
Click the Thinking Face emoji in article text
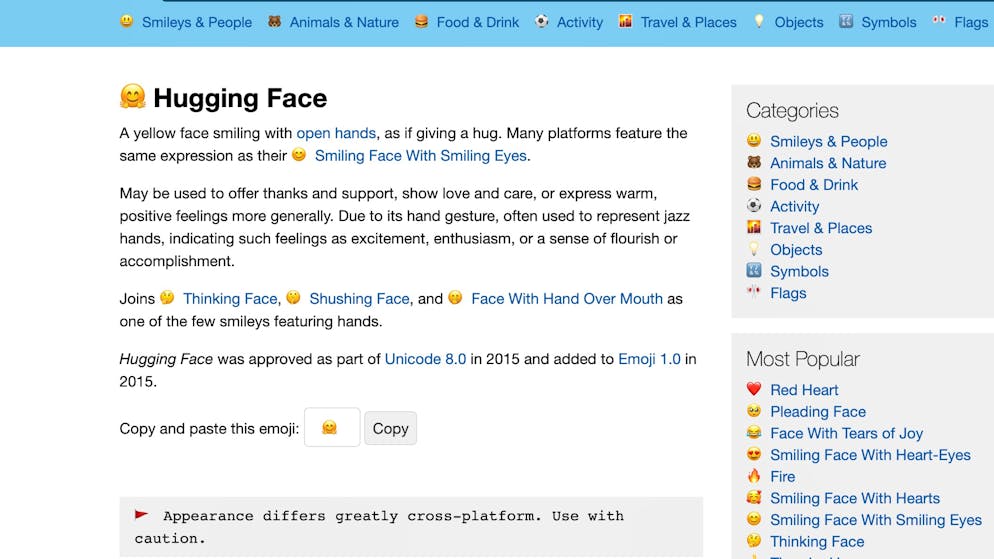pyautogui.click(x=167, y=297)
